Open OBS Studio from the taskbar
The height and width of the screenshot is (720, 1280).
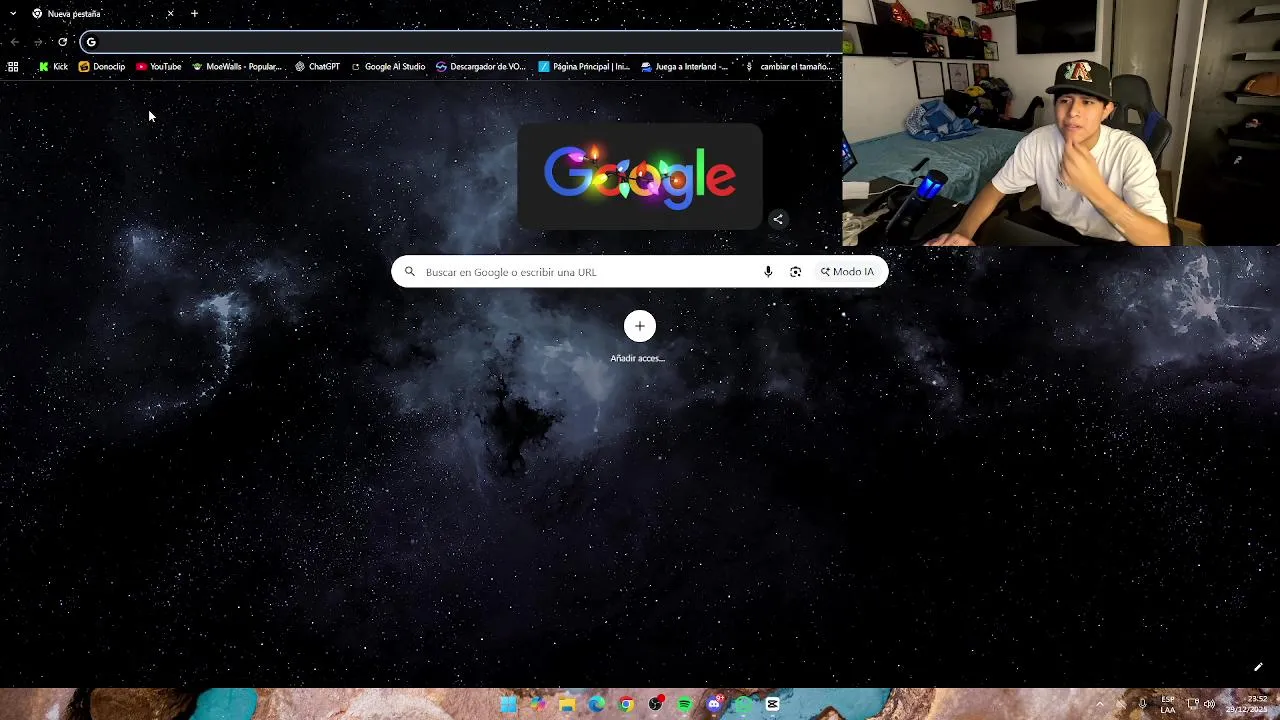[655, 704]
